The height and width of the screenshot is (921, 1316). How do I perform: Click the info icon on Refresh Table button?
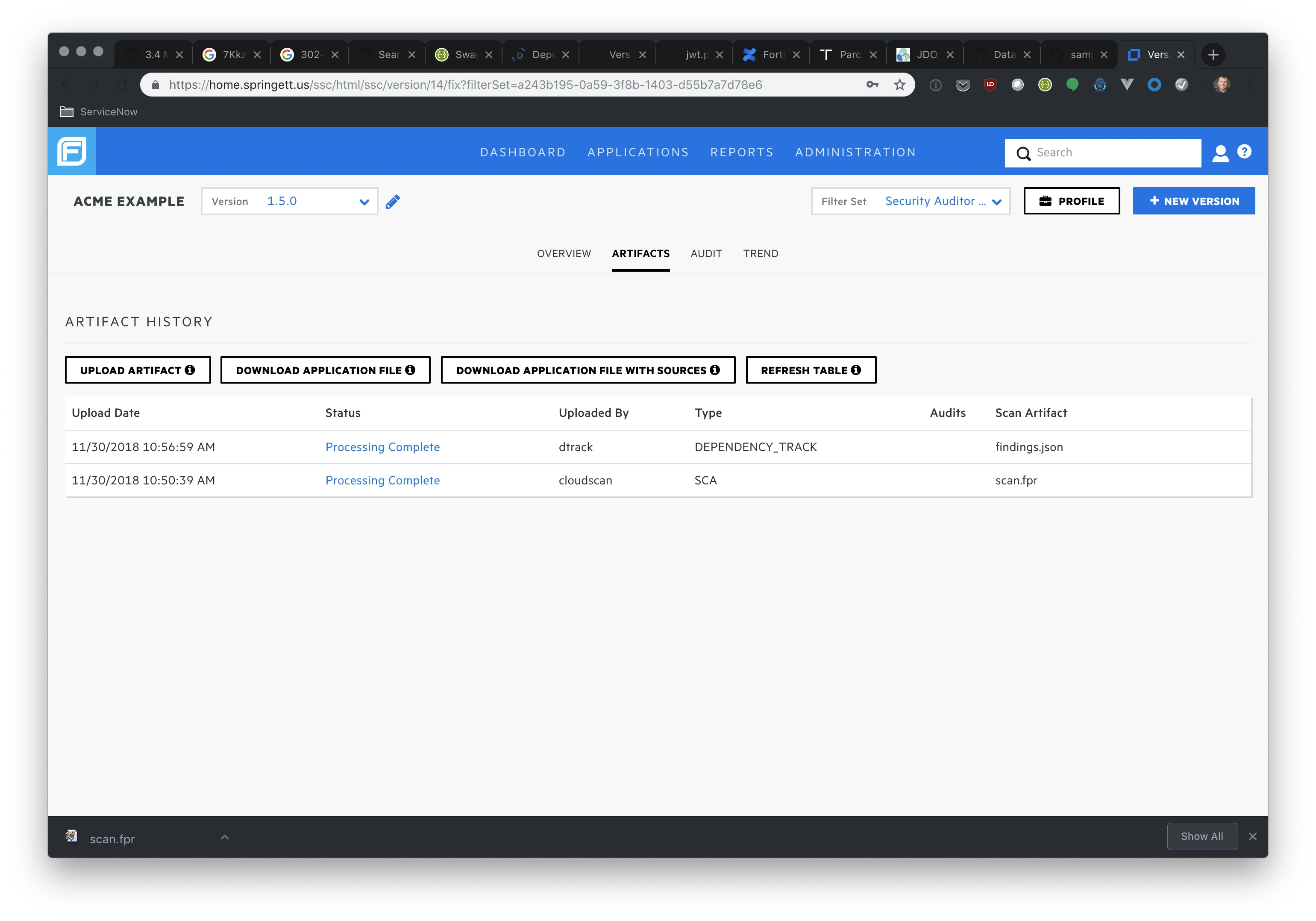point(856,370)
